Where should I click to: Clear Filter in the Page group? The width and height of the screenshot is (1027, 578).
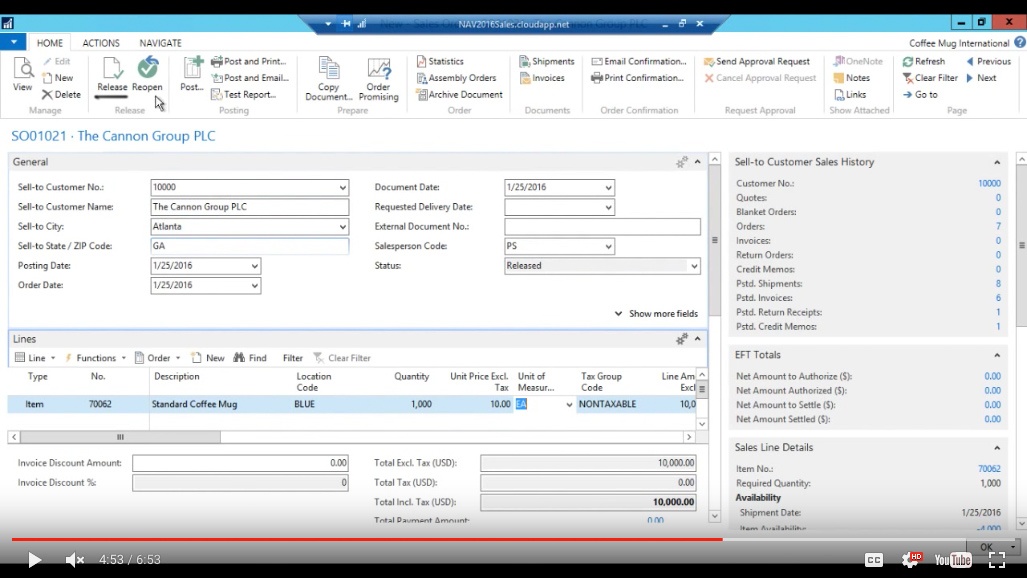(930, 78)
